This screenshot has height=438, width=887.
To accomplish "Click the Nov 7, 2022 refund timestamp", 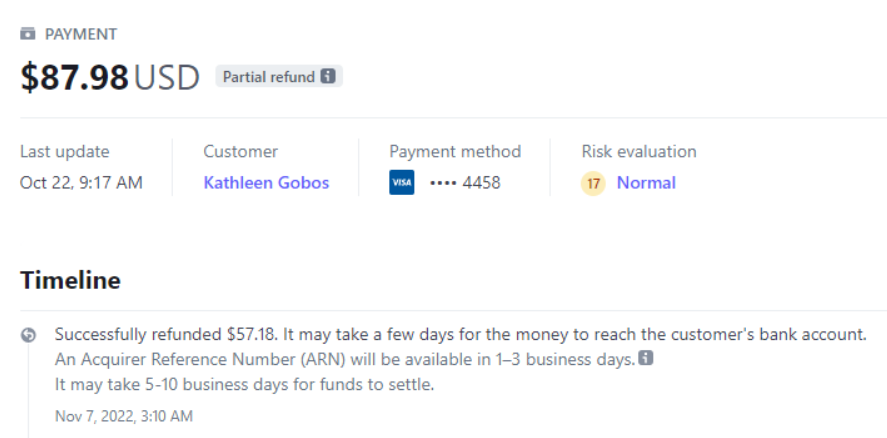I will click(x=123, y=416).
